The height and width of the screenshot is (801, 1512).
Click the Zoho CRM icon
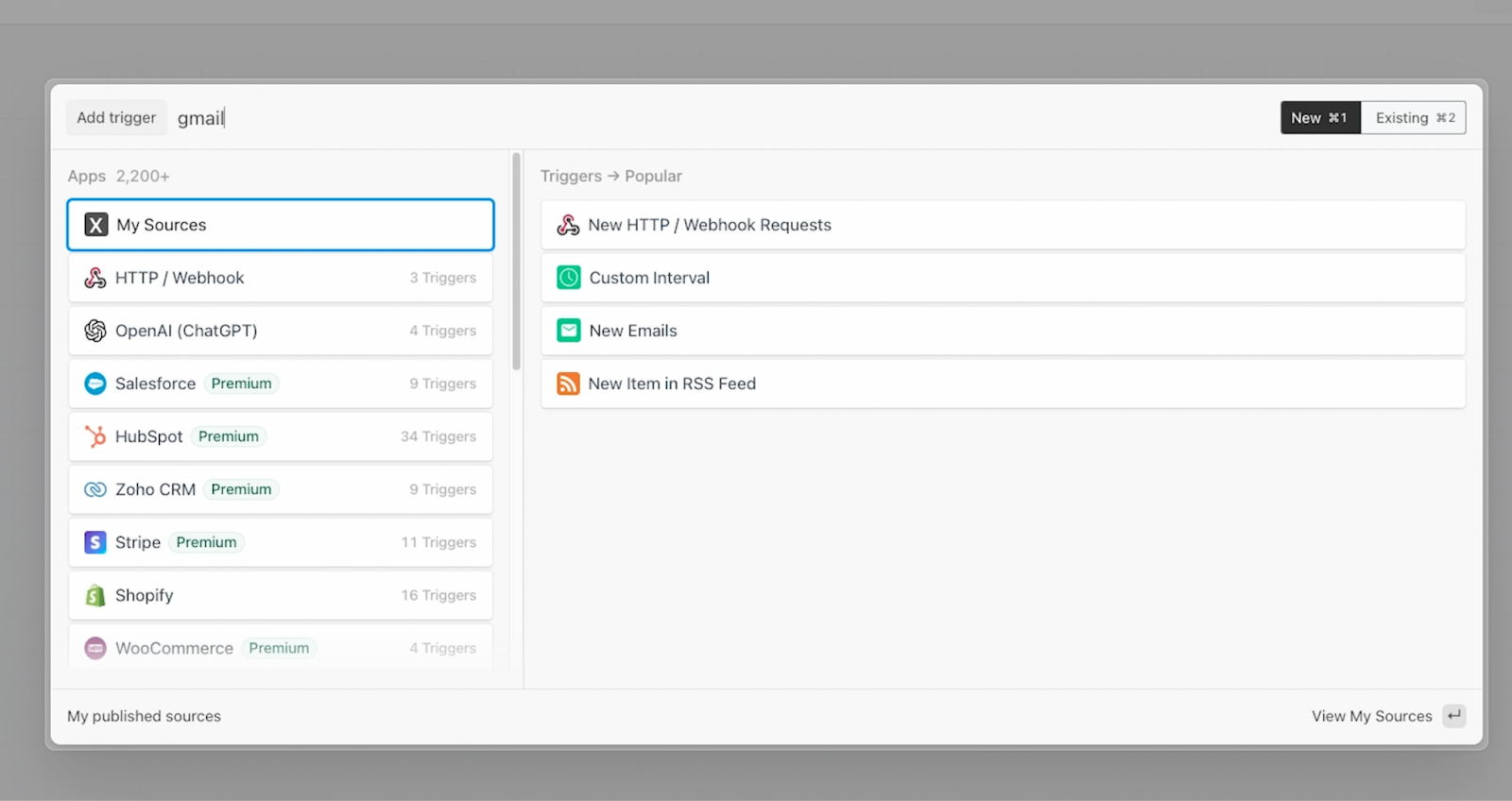coord(95,489)
